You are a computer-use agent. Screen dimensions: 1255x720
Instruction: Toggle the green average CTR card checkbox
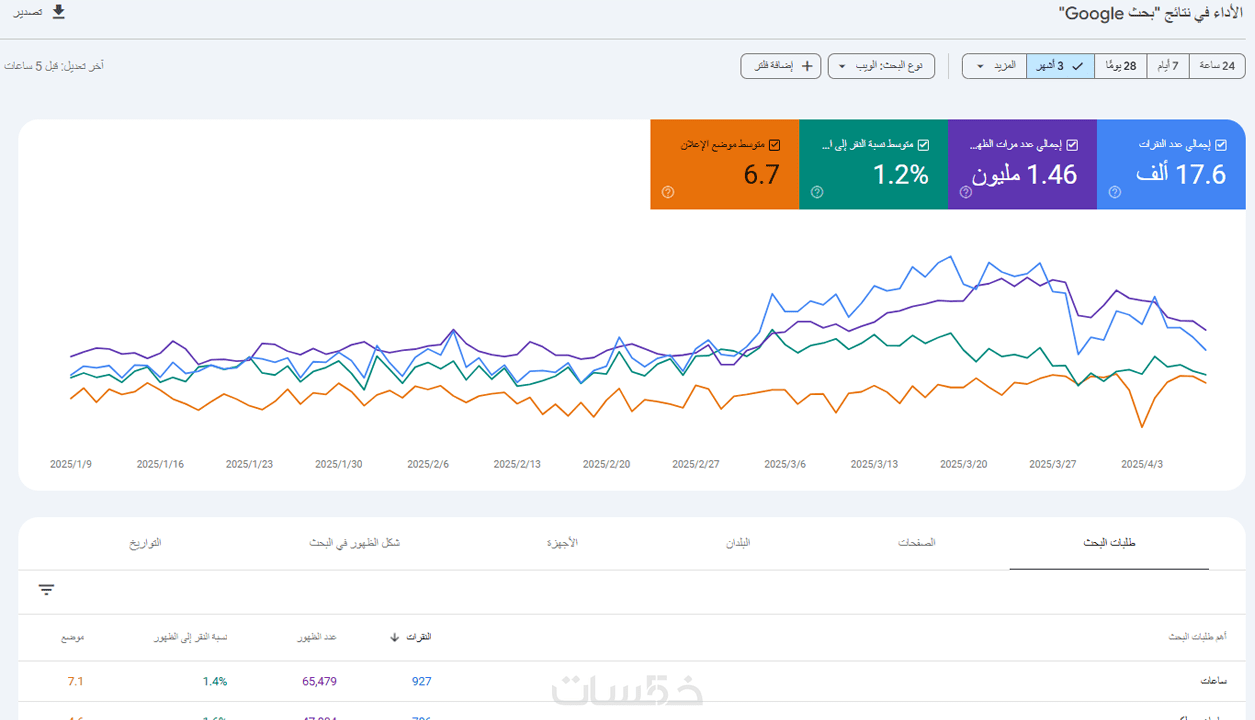923,145
